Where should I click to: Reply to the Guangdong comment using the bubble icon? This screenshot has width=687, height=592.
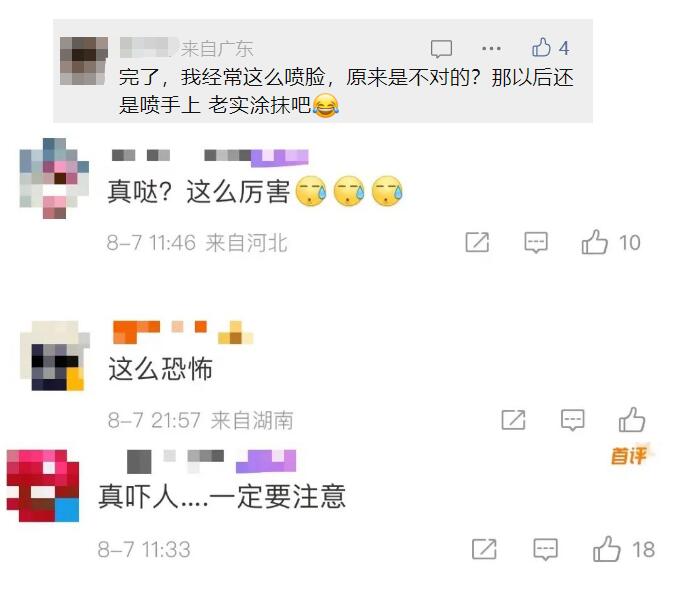coord(441,49)
